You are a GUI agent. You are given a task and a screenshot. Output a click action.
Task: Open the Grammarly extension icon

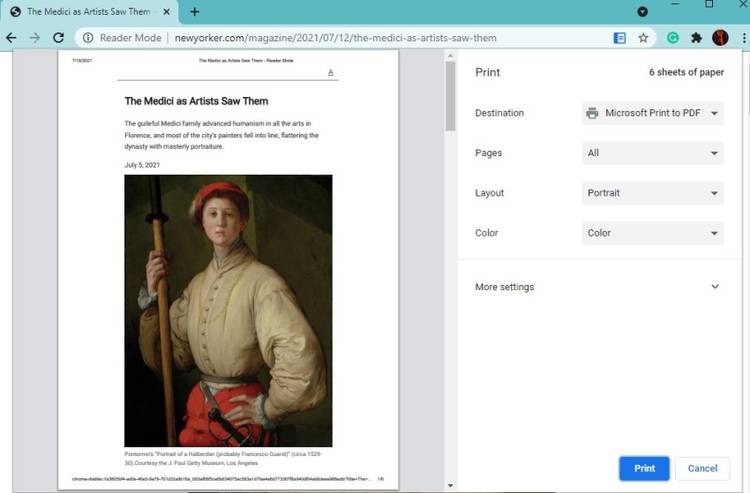(x=673, y=38)
